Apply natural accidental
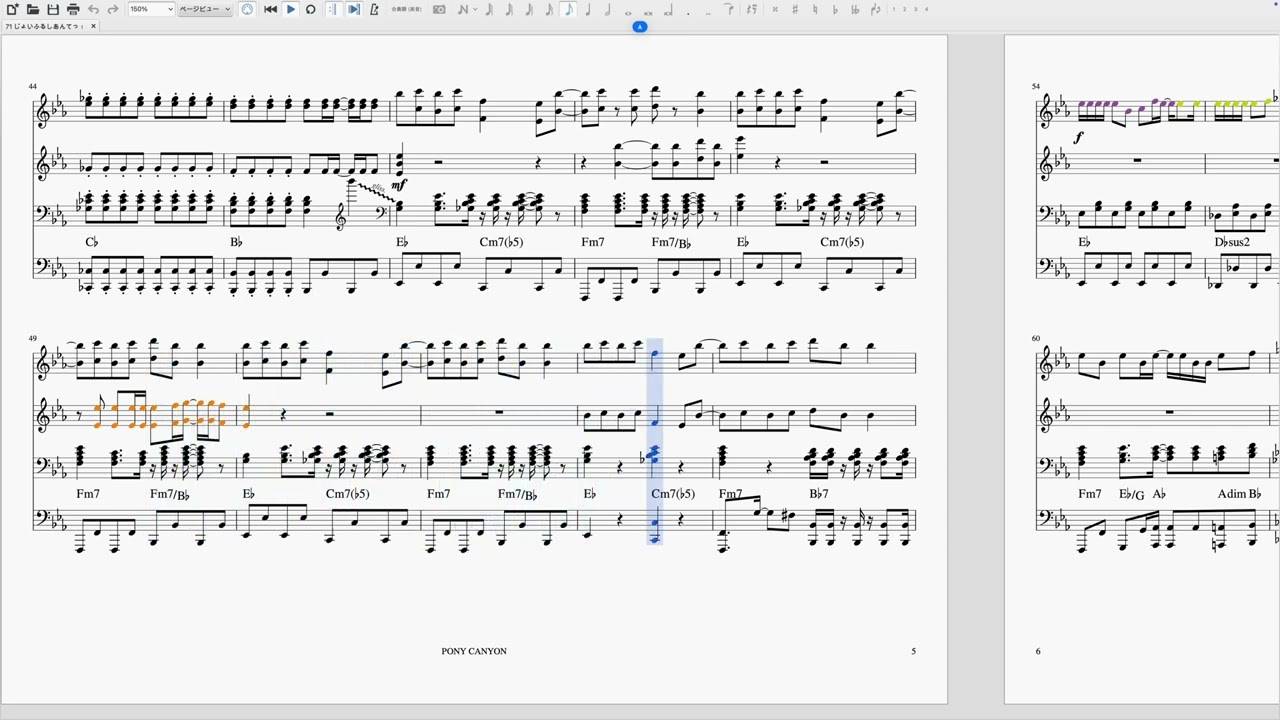This screenshot has width=1280, height=720. coord(815,9)
